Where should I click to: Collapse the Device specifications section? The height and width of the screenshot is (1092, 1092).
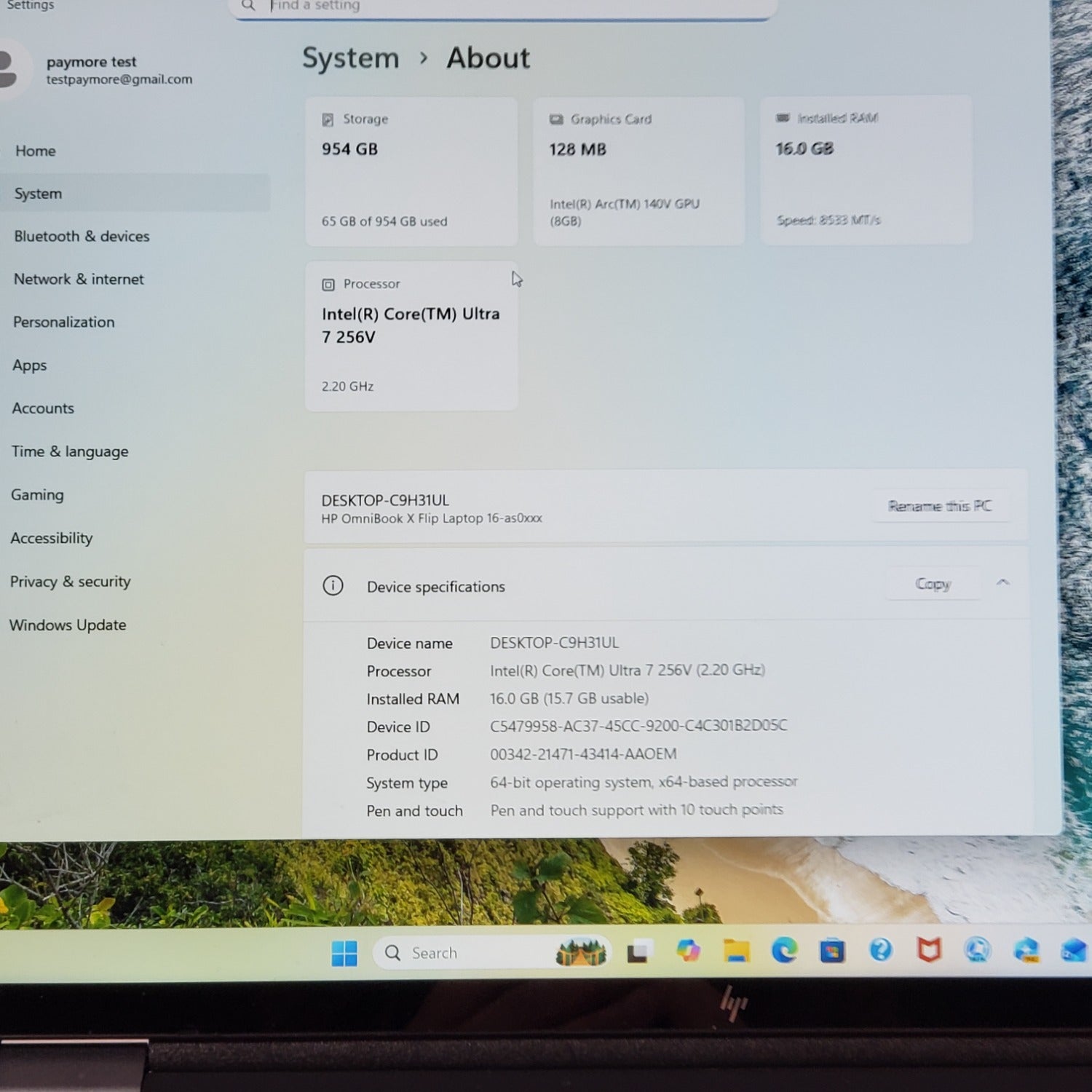(x=1002, y=583)
